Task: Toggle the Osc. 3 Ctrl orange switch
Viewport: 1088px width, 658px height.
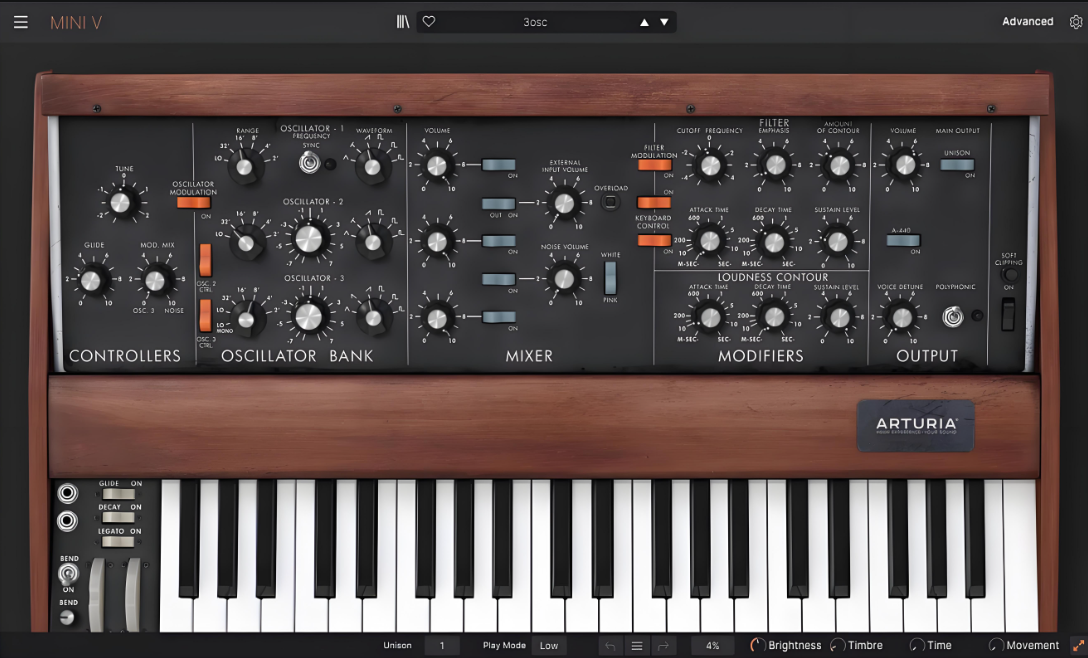Action: coord(205,316)
